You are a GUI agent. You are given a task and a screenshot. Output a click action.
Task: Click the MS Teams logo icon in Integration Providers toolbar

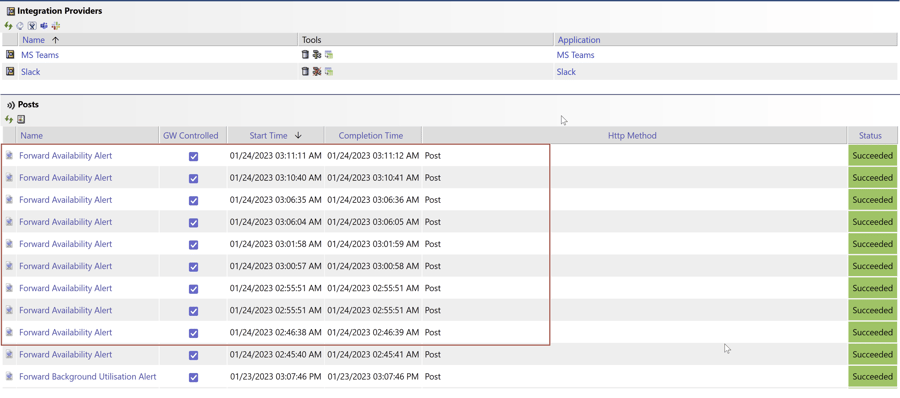[x=44, y=26]
